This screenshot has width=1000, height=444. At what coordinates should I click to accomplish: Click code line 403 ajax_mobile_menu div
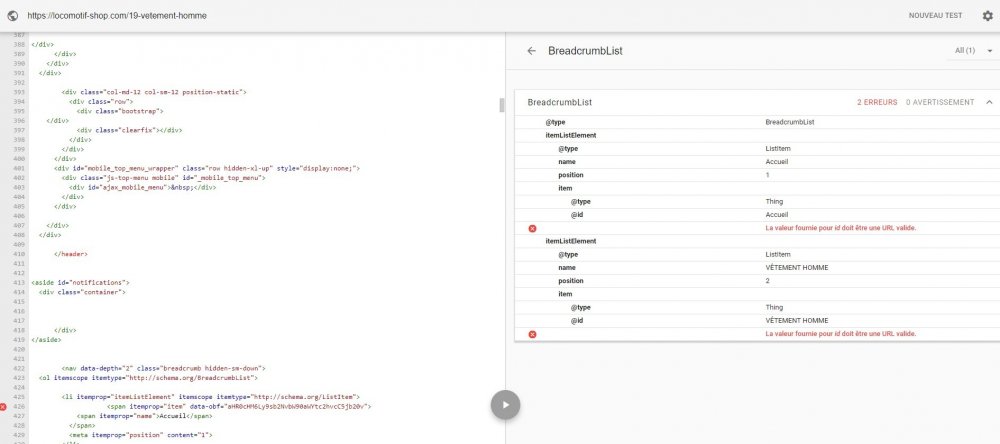pyautogui.click(x=143, y=188)
